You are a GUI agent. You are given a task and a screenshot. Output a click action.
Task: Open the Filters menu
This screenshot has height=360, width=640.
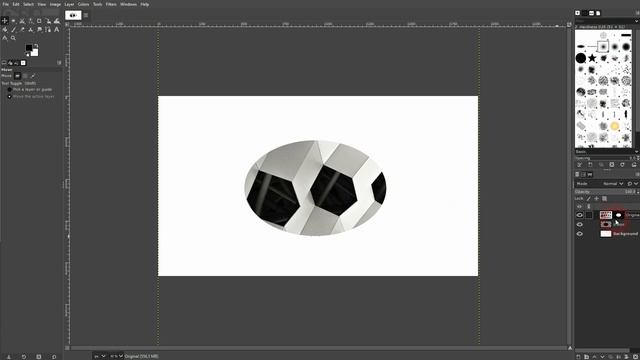[x=111, y=4]
